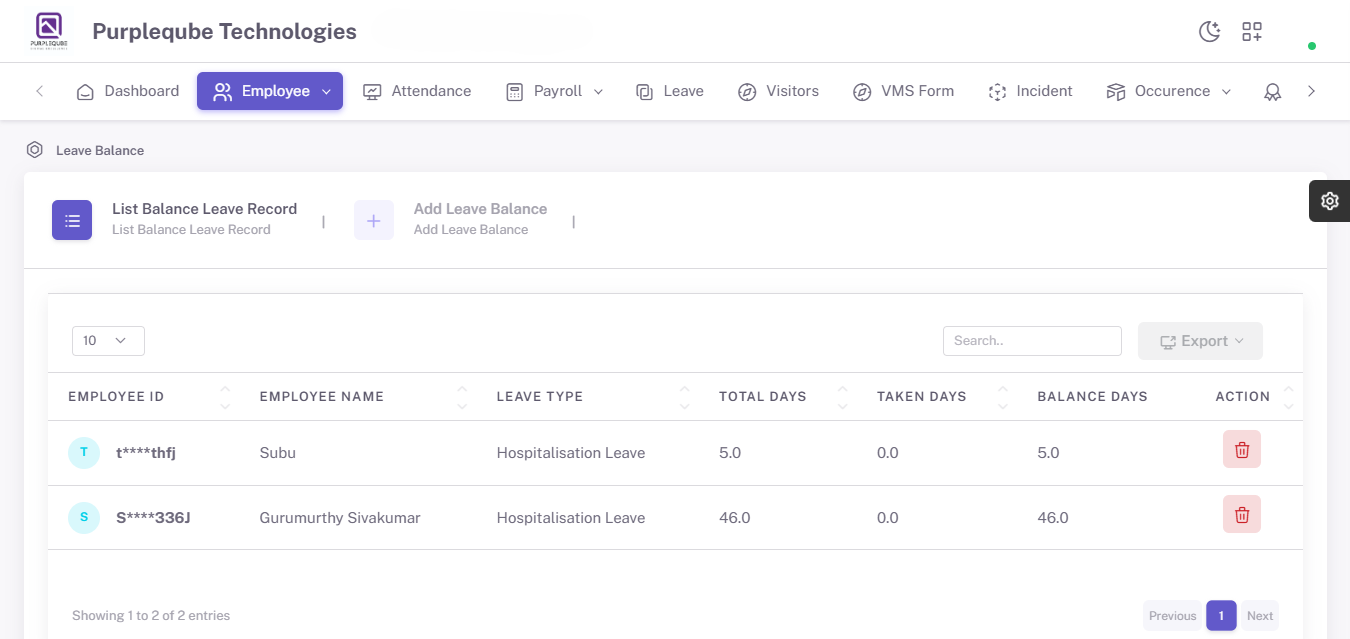
Task: Open the Dashboard menu
Action: coord(128,91)
